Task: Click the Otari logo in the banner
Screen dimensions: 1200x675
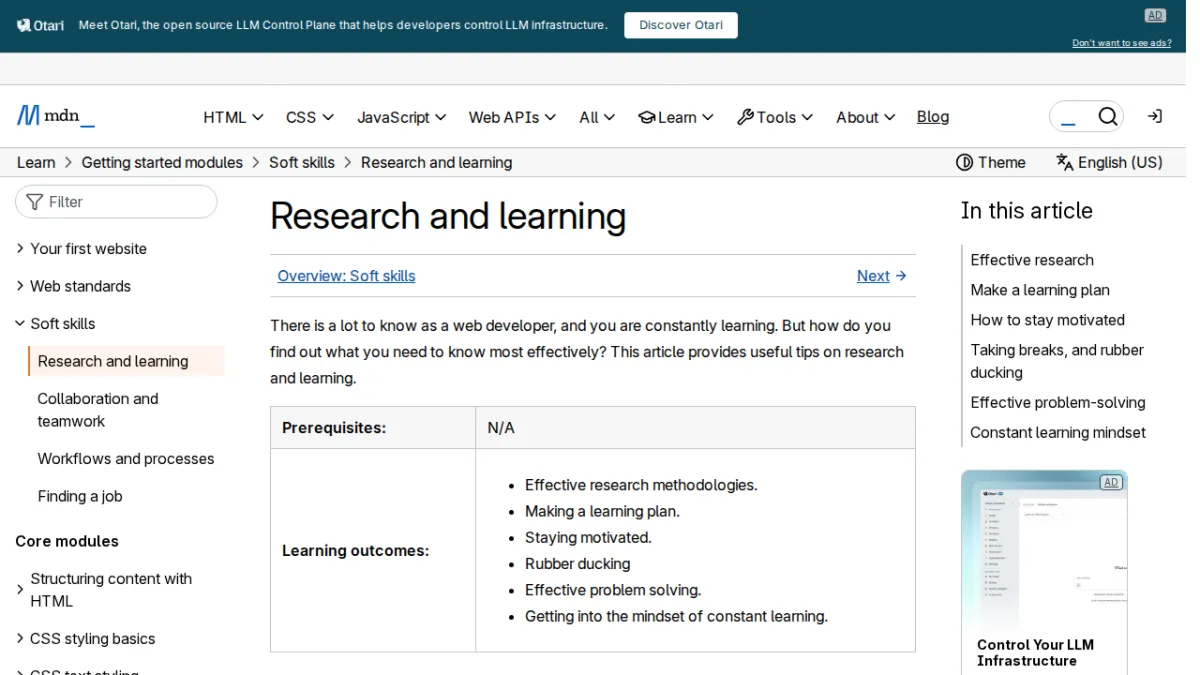Action: [x=41, y=25]
